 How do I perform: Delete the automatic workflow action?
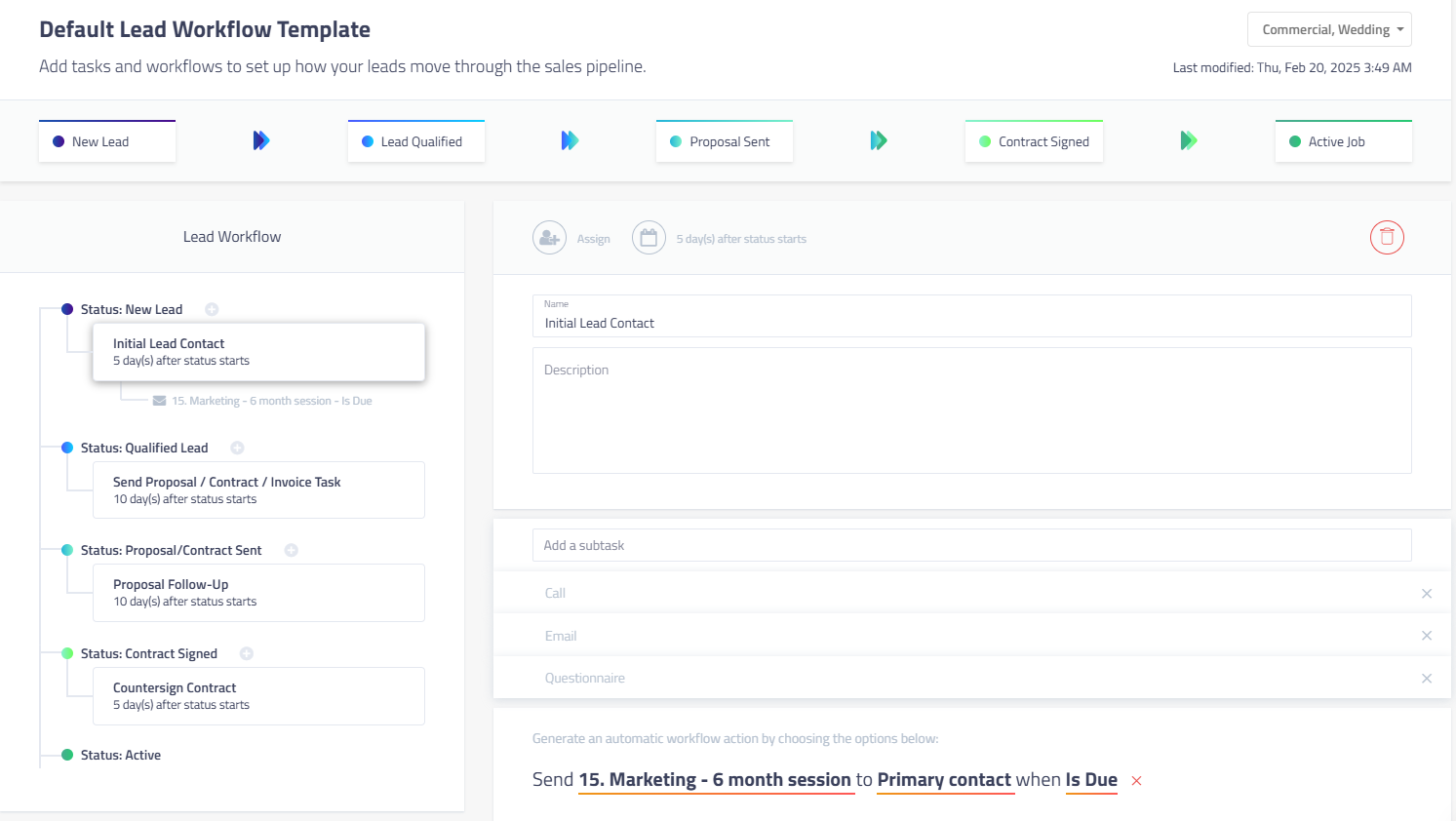[x=1136, y=781]
